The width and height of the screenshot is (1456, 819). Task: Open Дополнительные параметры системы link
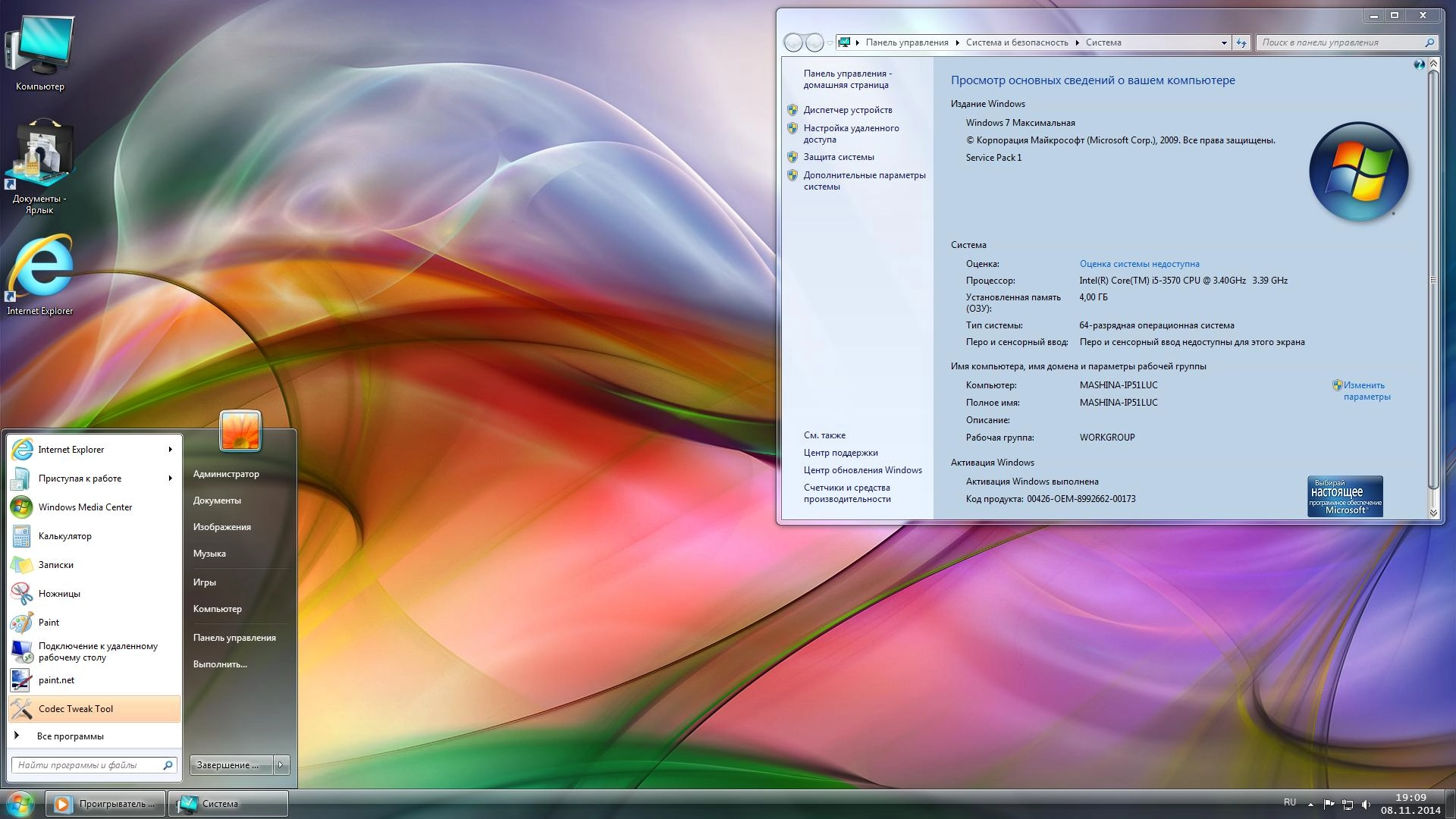coord(864,180)
